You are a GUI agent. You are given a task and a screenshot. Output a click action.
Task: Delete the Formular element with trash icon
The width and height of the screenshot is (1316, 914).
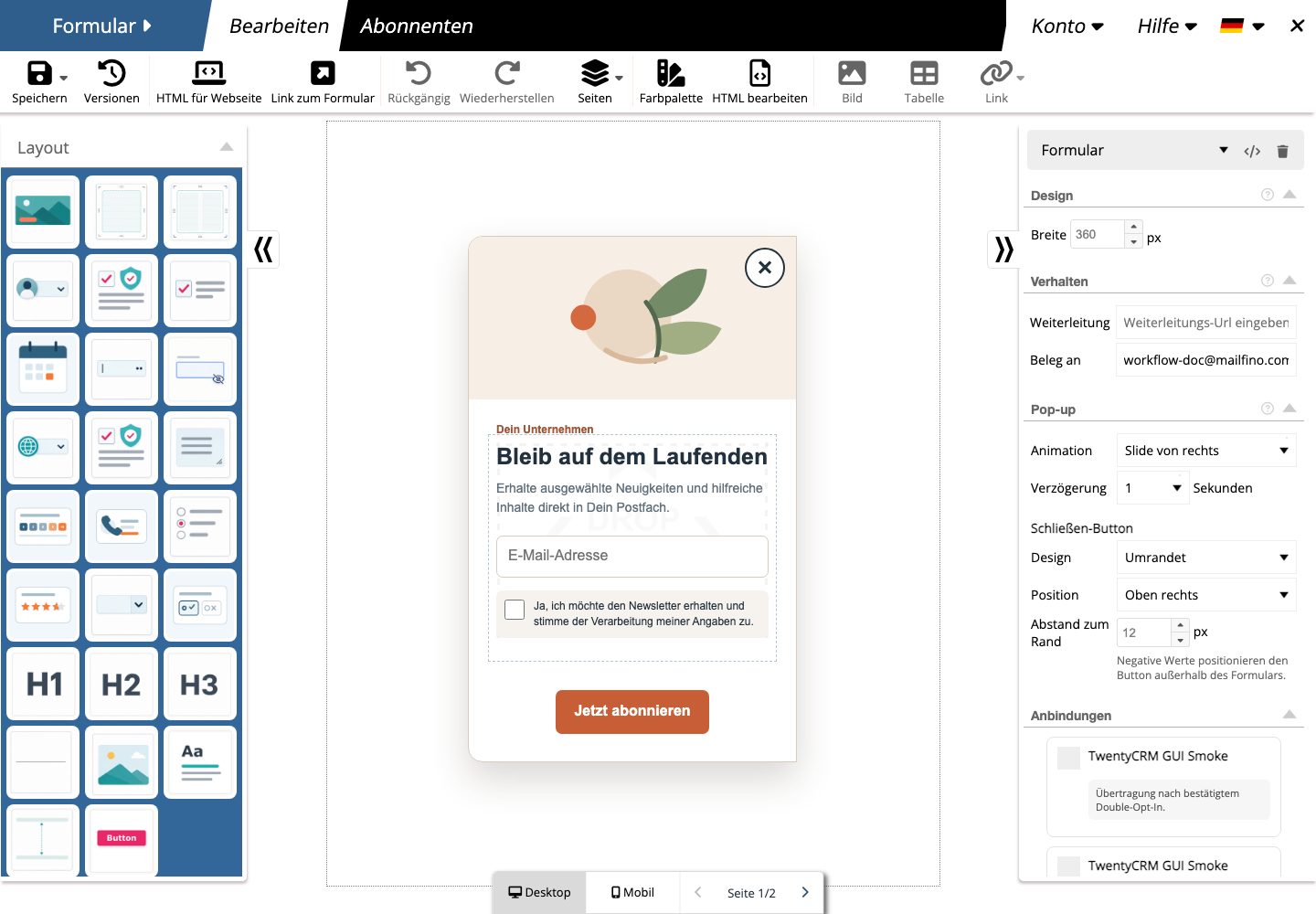(1282, 151)
